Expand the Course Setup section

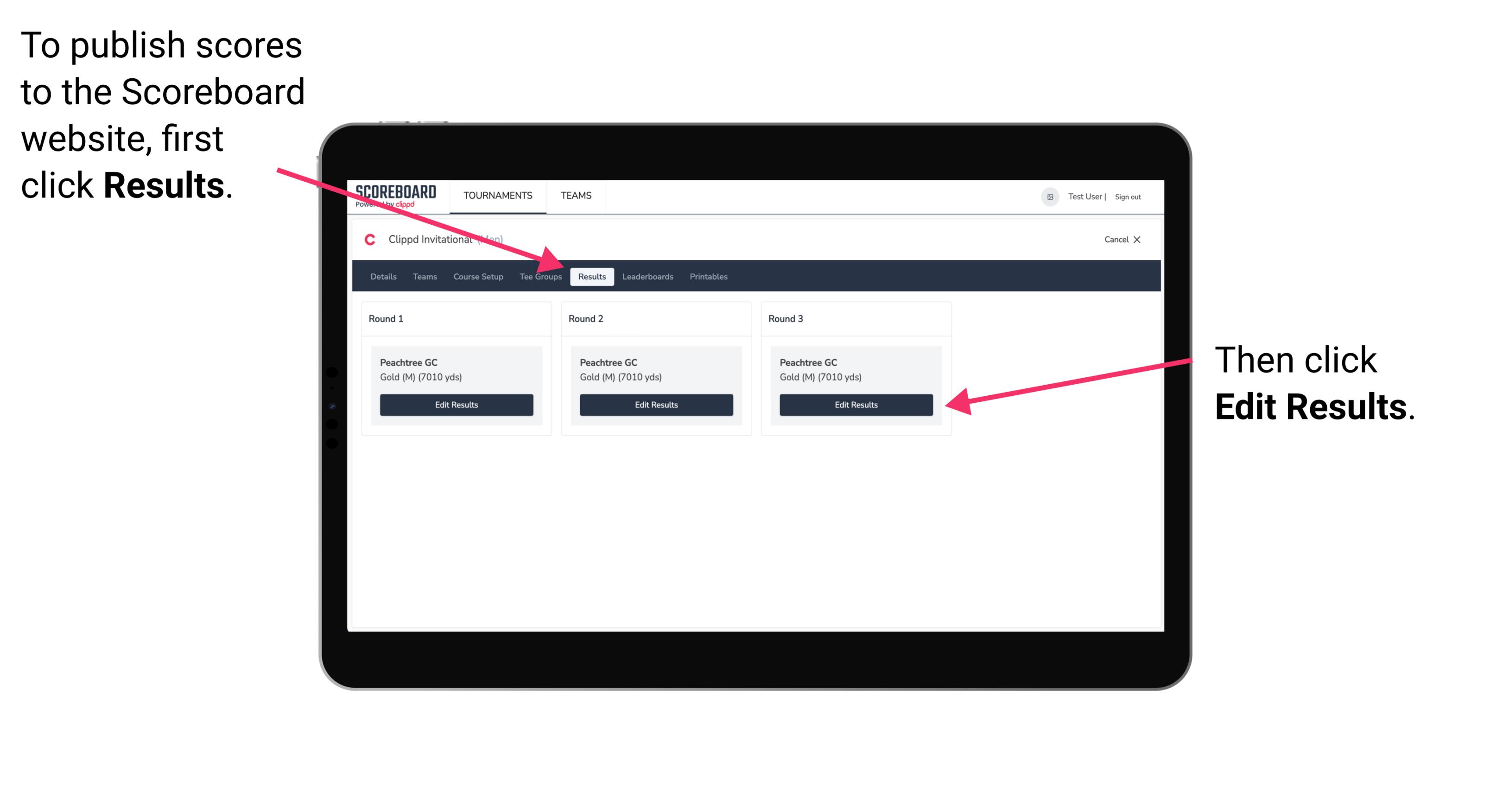pyautogui.click(x=478, y=276)
